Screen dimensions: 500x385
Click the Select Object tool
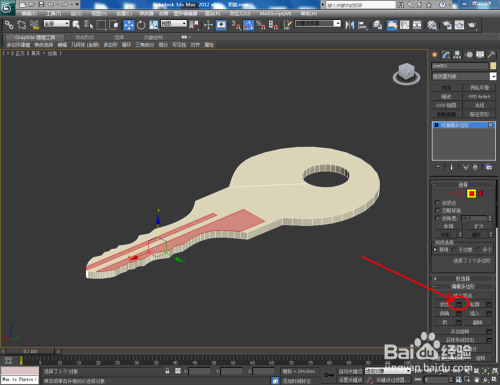76,25
